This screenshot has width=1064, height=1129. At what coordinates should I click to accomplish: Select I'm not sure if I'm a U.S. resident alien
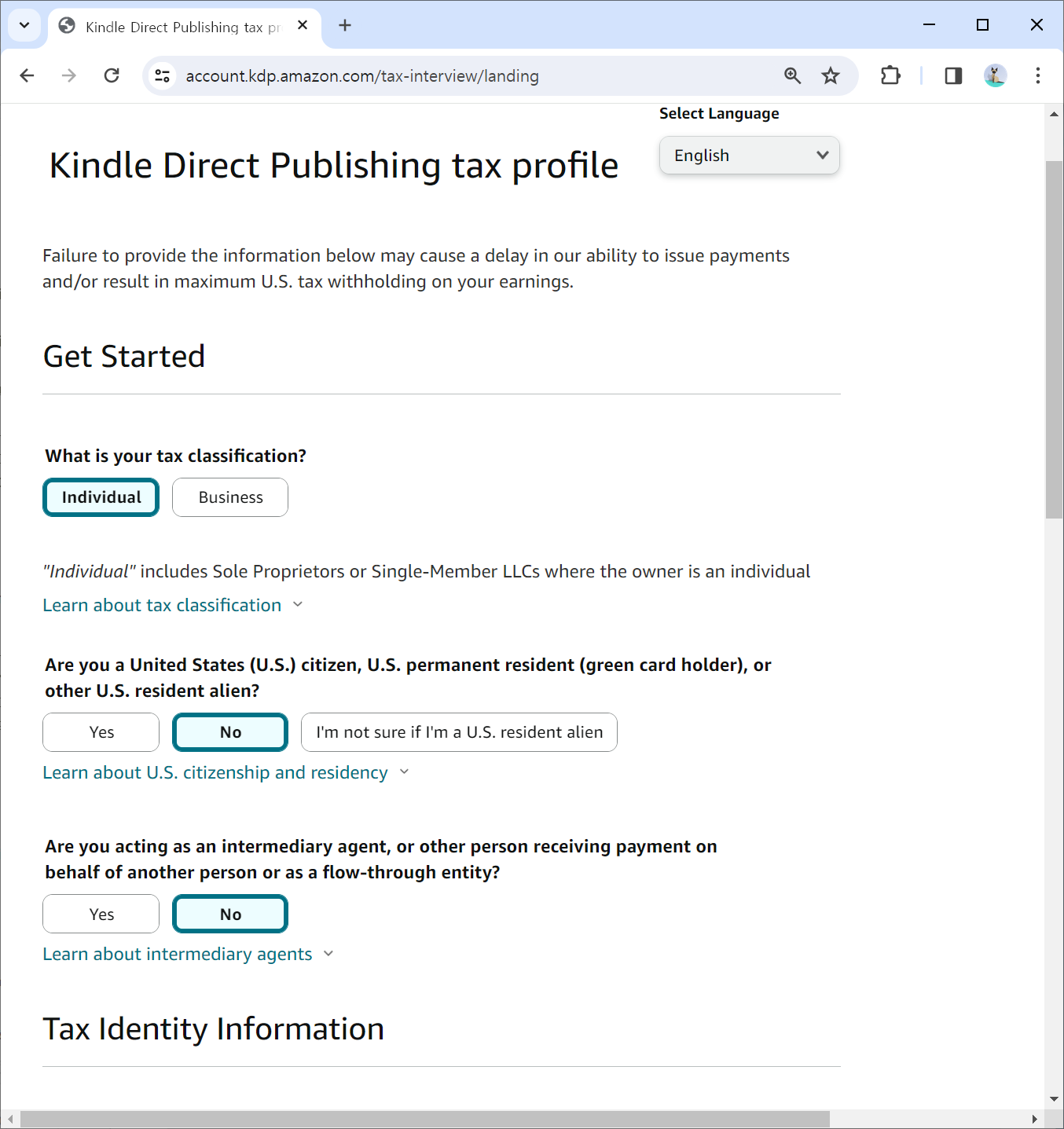click(459, 732)
